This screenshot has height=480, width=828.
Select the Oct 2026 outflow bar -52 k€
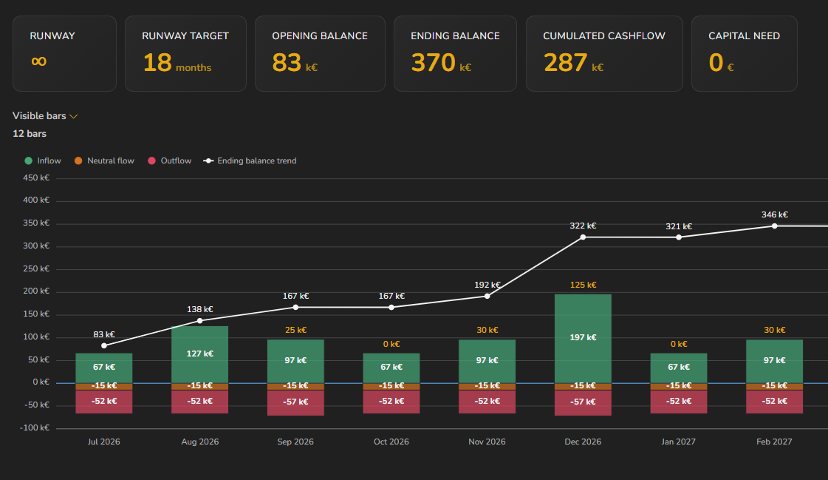pos(391,401)
